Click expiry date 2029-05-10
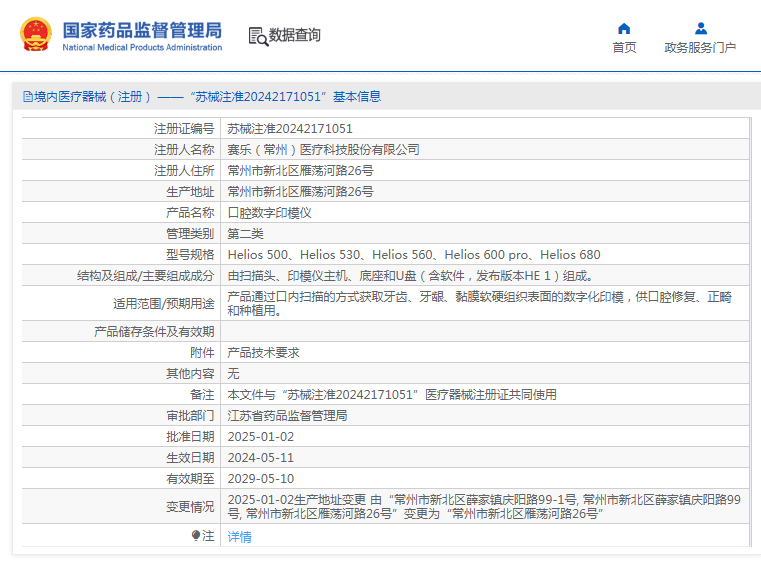Image resolution: width=761 pixels, height=568 pixels. click(x=261, y=479)
